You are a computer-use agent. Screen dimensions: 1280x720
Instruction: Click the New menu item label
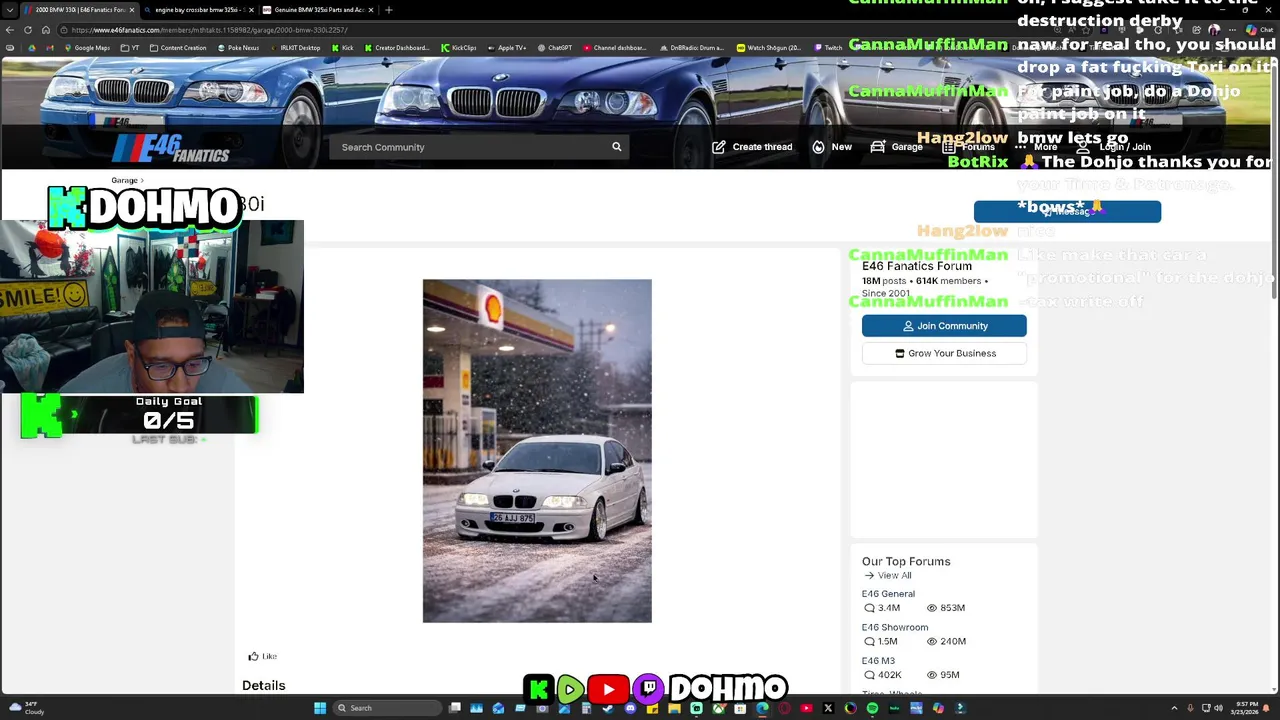coord(841,147)
